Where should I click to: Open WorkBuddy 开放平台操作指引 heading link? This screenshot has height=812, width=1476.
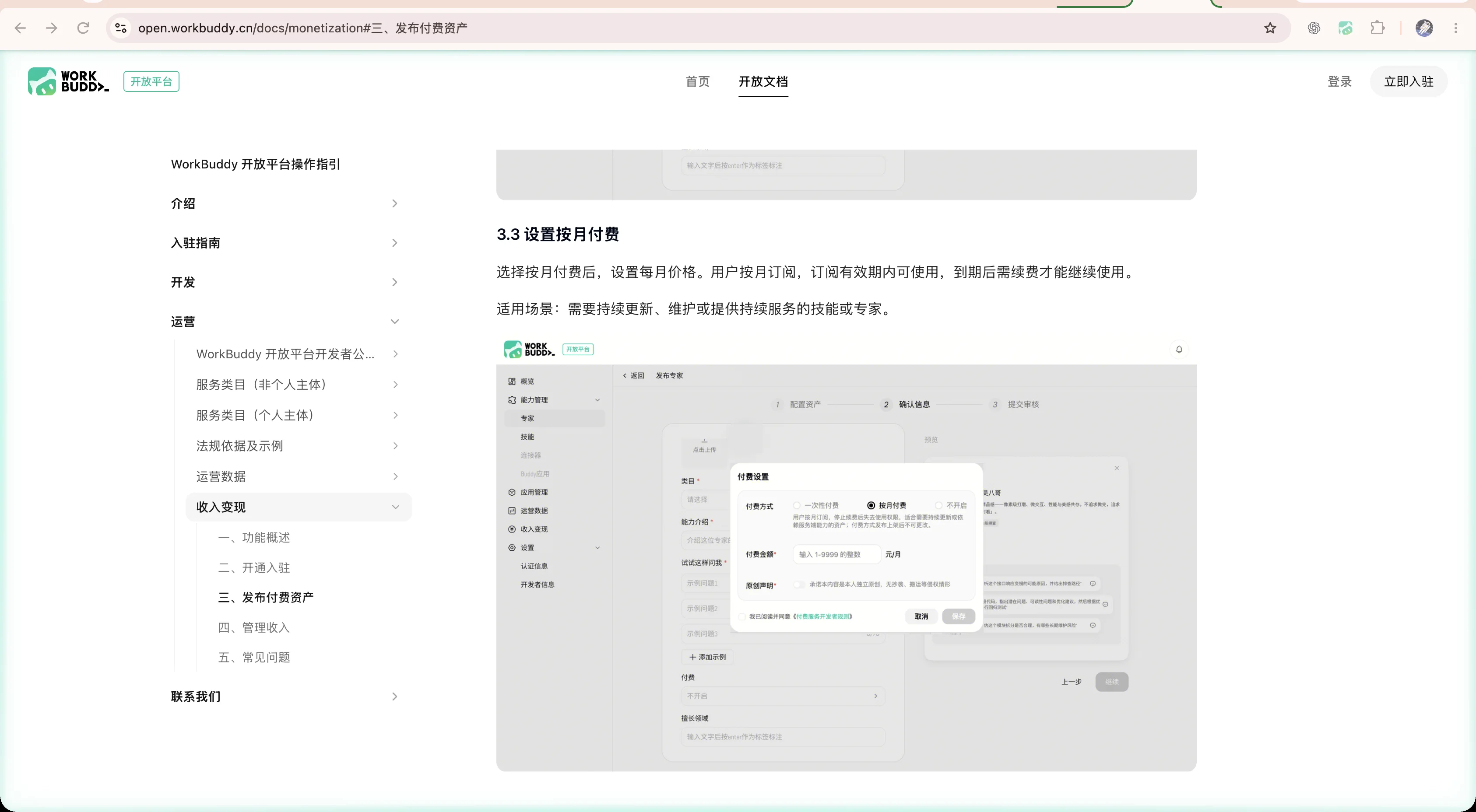[x=256, y=164]
